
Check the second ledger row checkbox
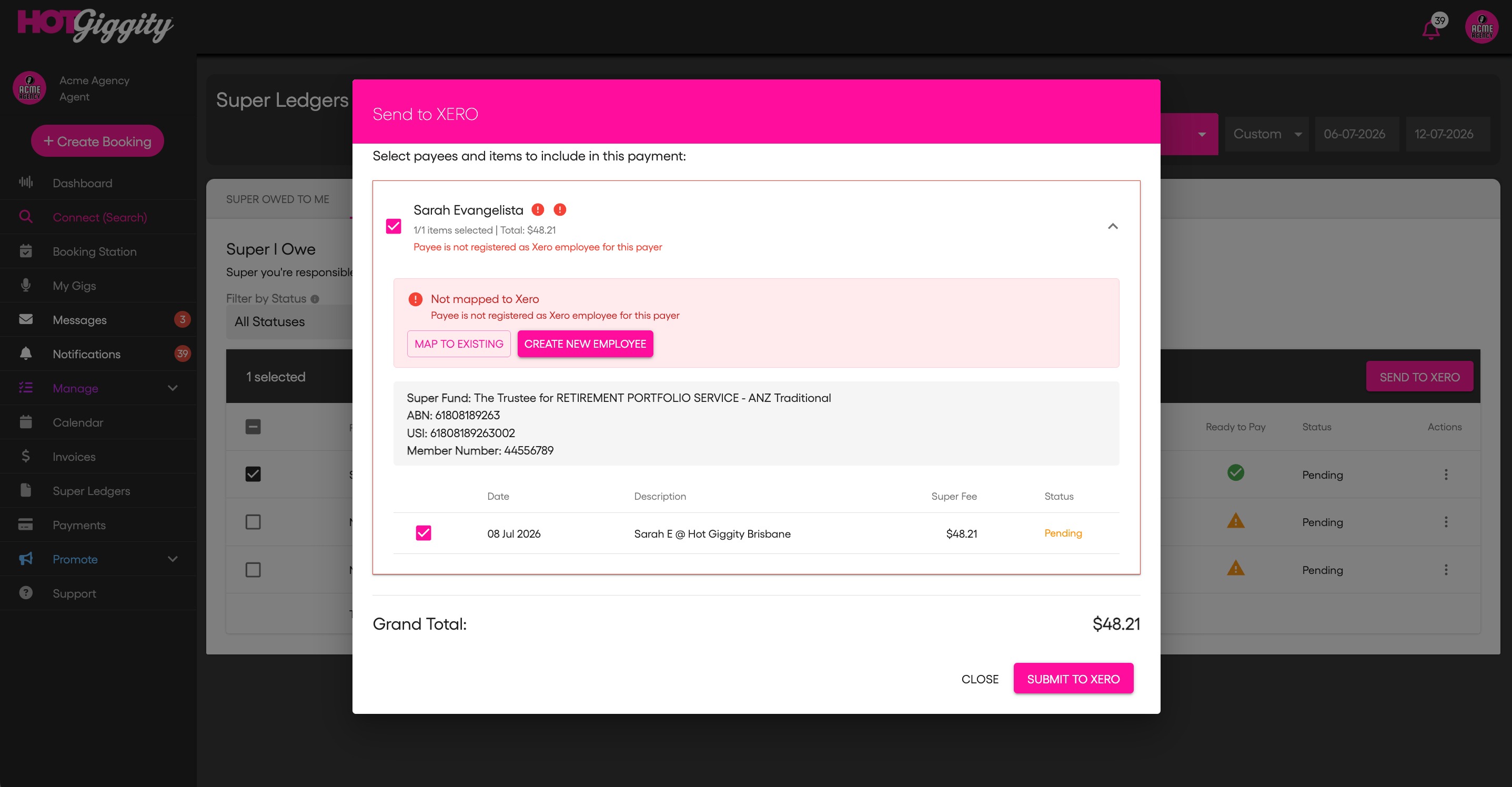253,522
